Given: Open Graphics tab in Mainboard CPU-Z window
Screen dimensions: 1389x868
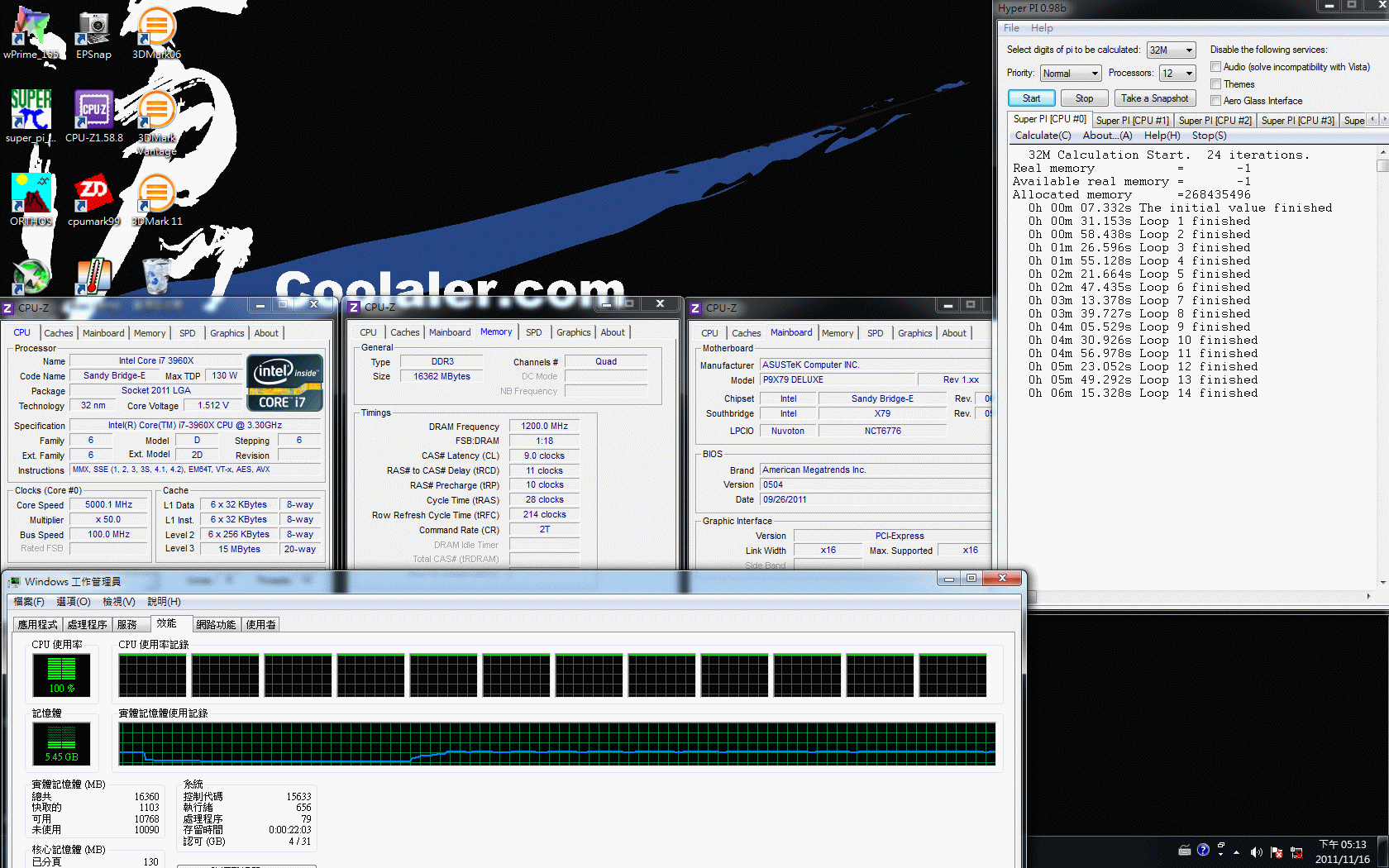Looking at the screenshot, I should (x=914, y=333).
